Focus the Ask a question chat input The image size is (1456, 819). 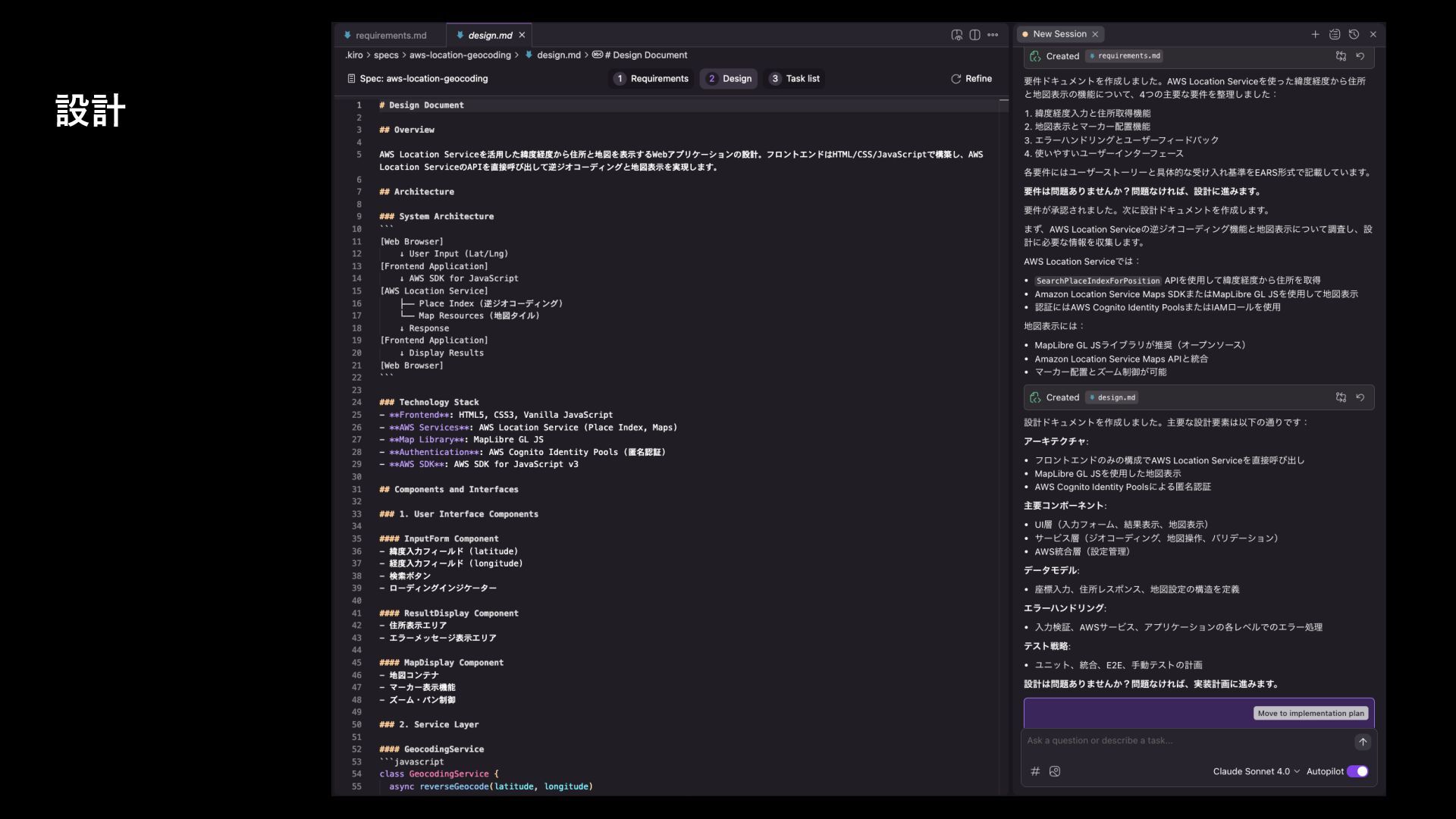[1187, 741]
